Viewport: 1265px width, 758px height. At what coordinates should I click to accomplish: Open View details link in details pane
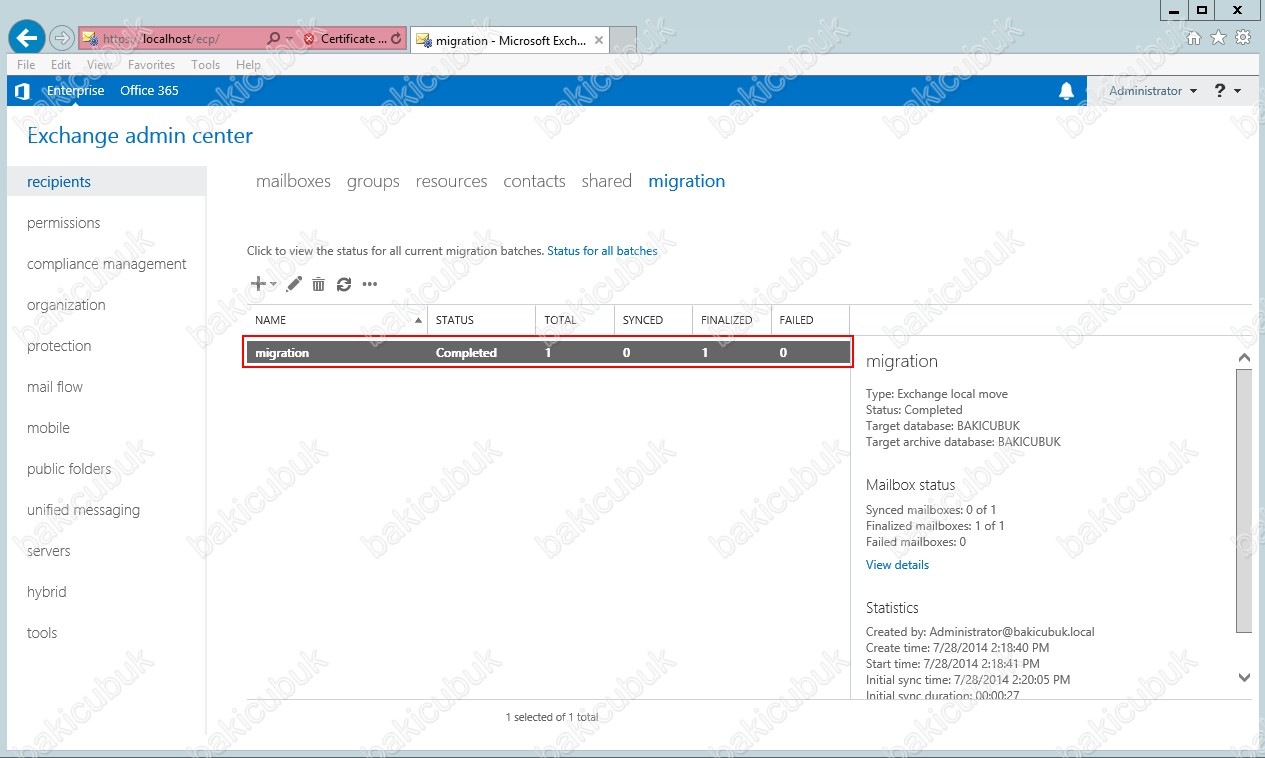point(897,565)
